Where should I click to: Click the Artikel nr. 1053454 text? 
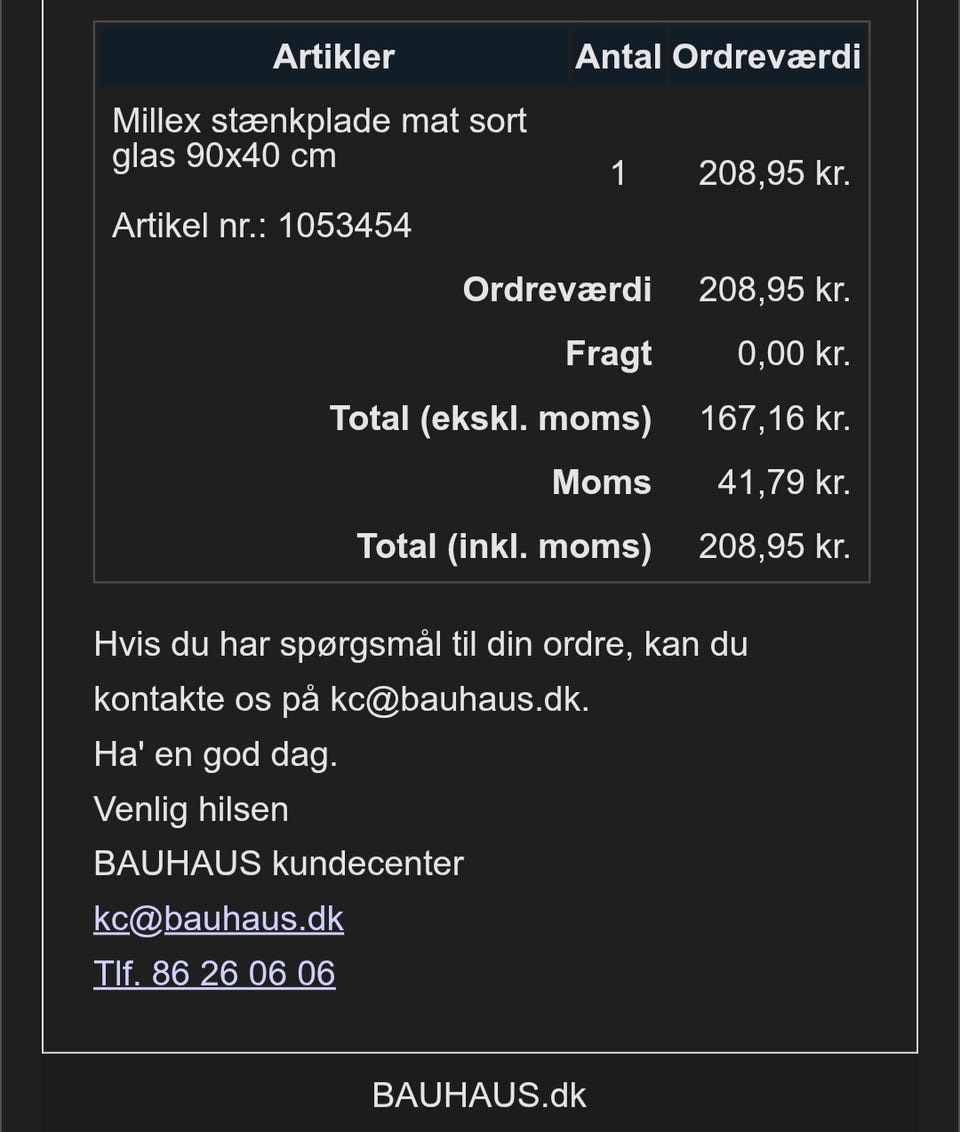point(261,225)
